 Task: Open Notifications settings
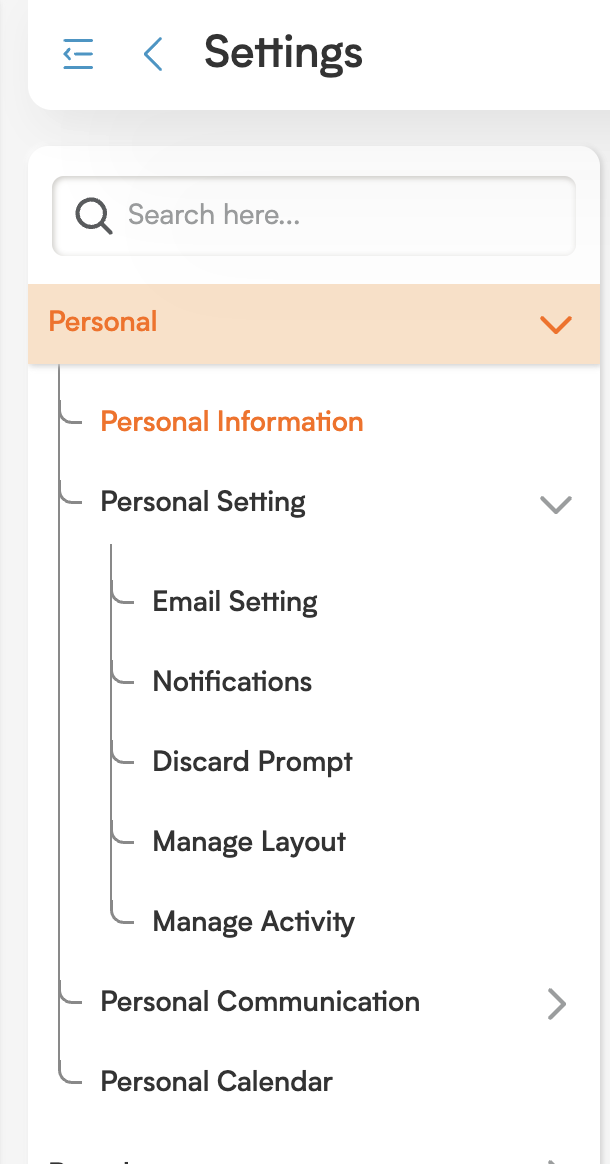pyautogui.click(x=232, y=681)
